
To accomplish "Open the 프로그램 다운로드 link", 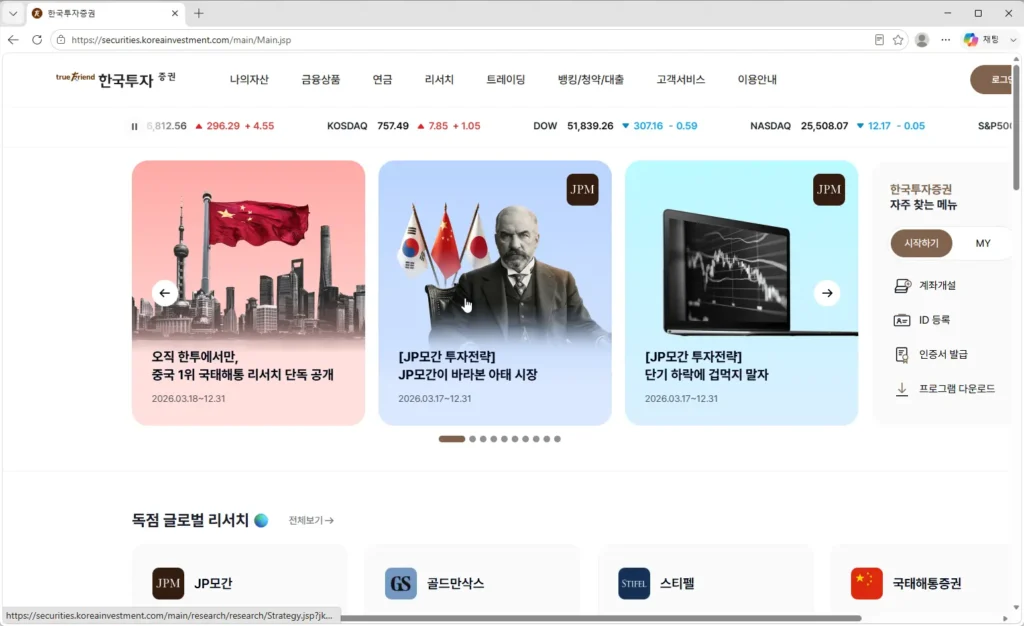I will pos(957,389).
